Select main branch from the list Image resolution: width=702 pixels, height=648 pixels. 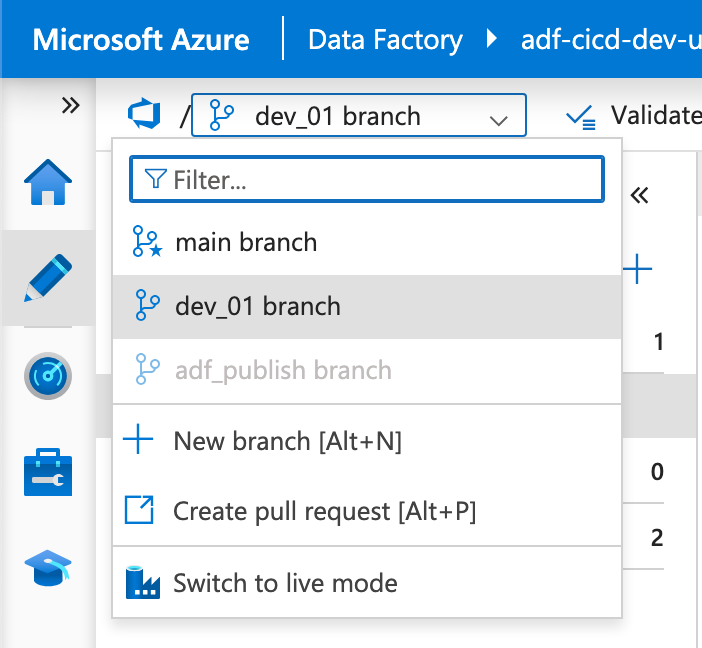click(x=367, y=242)
